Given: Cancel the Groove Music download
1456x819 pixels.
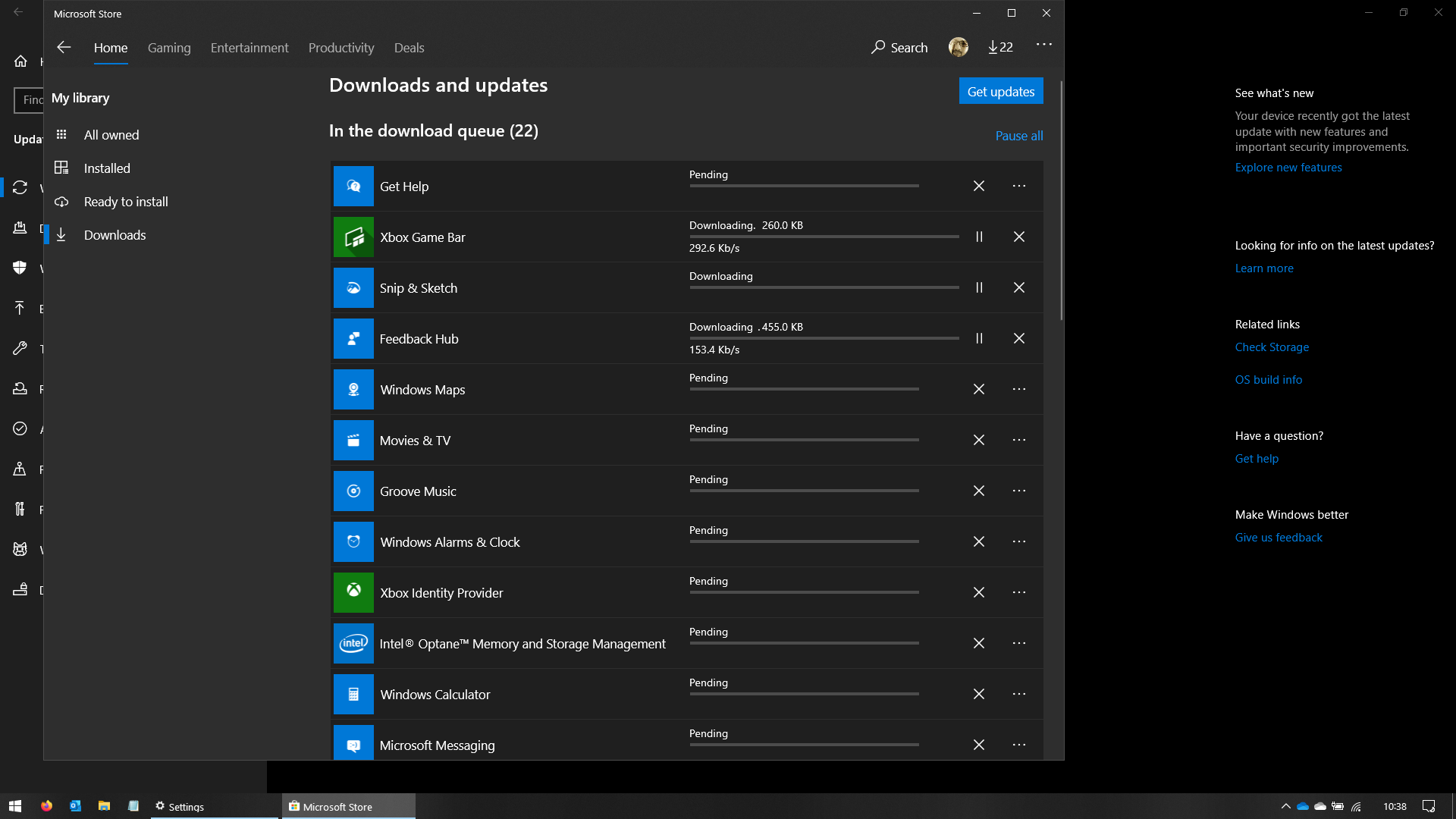Looking at the screenshot, I should (x=979, y=491).
